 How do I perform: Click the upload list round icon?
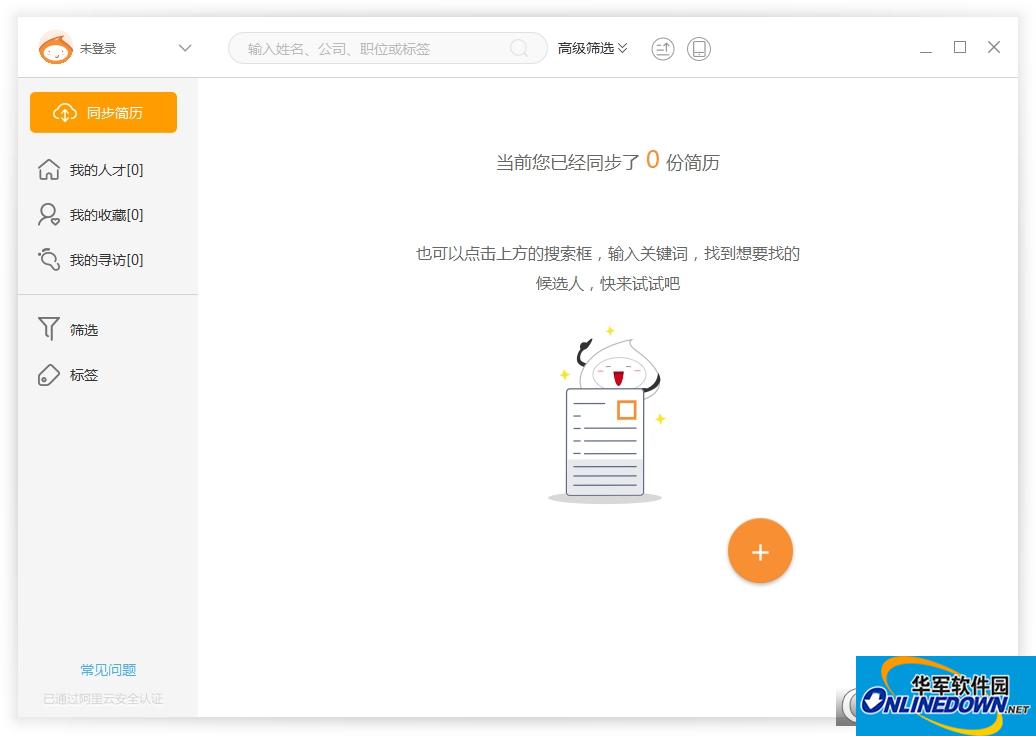point(663,49)
